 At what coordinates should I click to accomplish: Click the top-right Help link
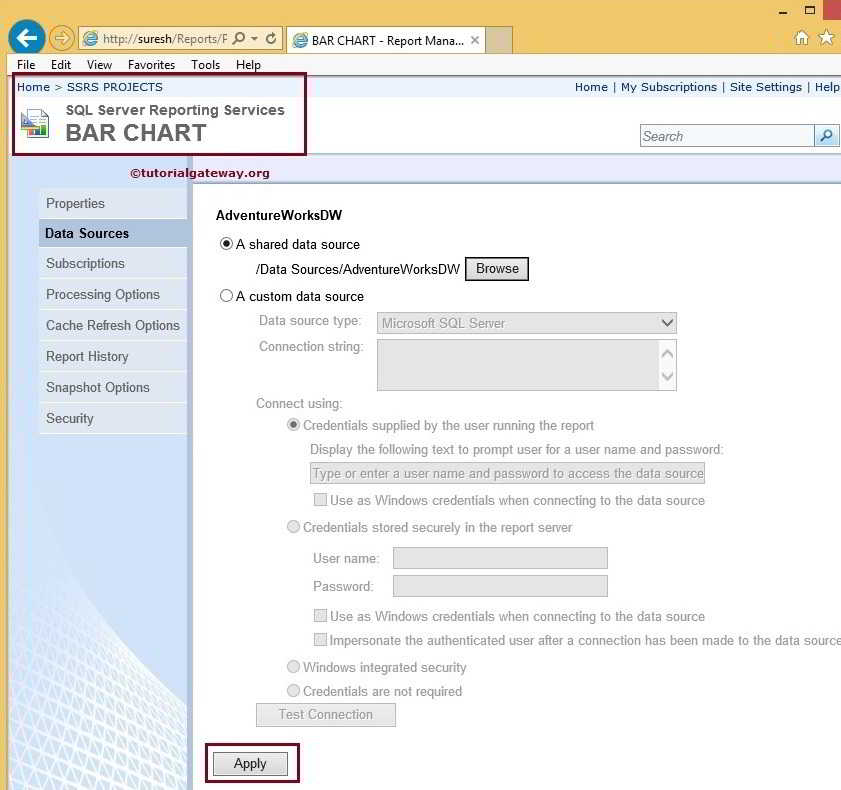coord(827,87)
